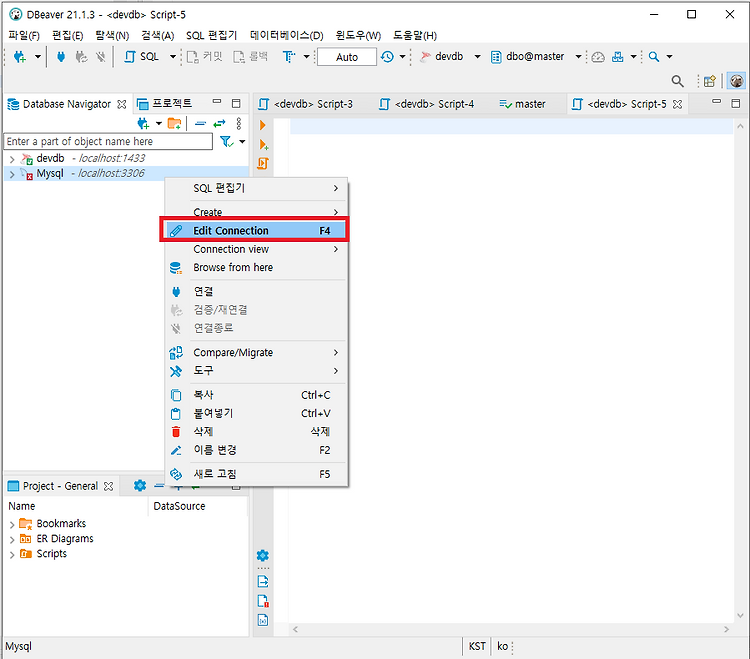This screenshot has width=750, height=659.
Task: Click the Auto commit mode field
Action: coord(347,57)
